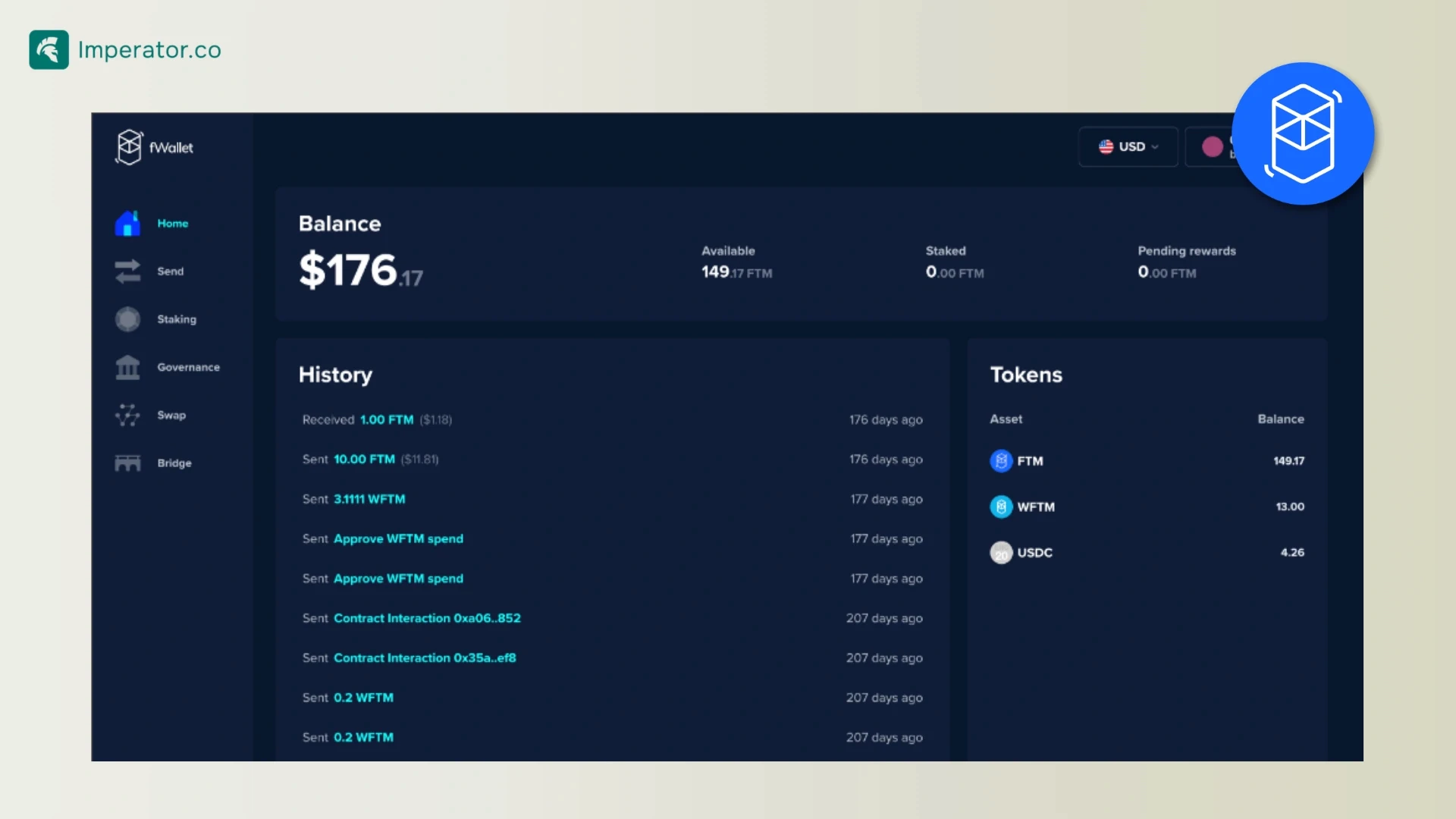Click the ($11.81) value text

pos(419,459)
